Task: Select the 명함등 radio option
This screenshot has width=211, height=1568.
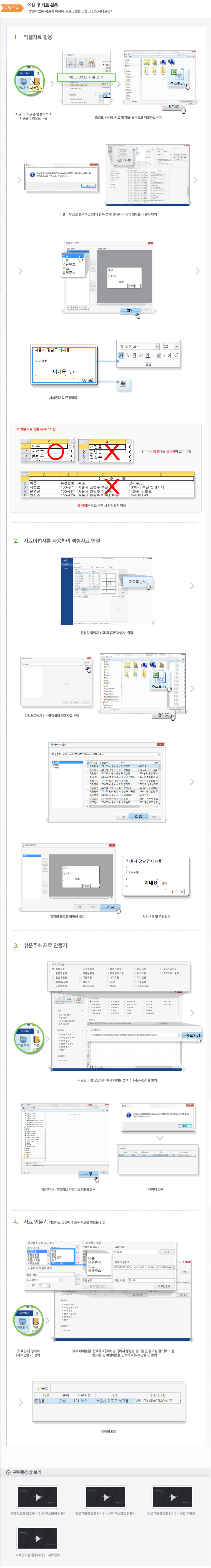Action: [85, 981]
